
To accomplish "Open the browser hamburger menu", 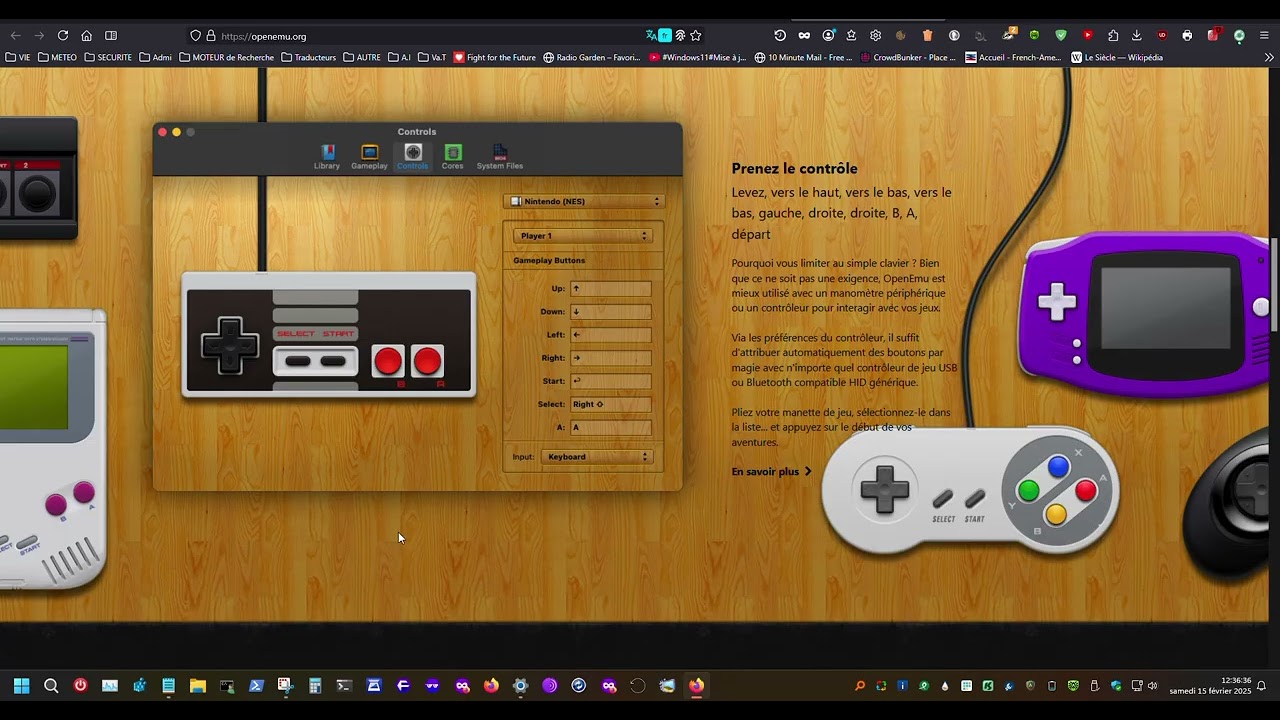I will (1264, 35).
